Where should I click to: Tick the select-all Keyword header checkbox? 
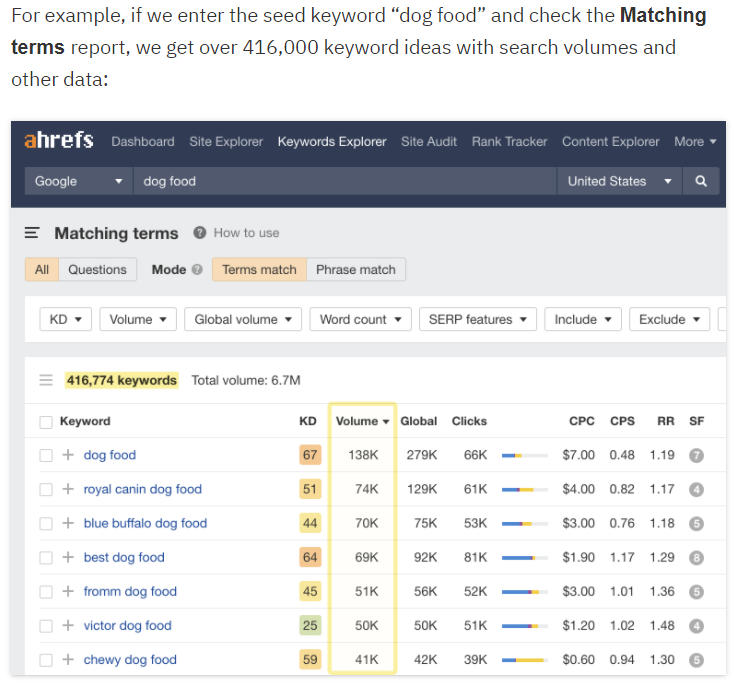[x=46, y=422]
